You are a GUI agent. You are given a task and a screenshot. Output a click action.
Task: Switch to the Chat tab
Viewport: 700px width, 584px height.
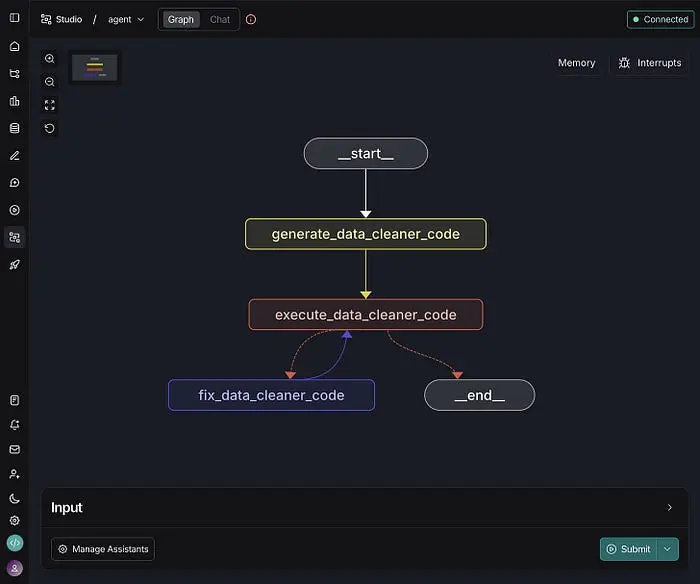[220, 19]
